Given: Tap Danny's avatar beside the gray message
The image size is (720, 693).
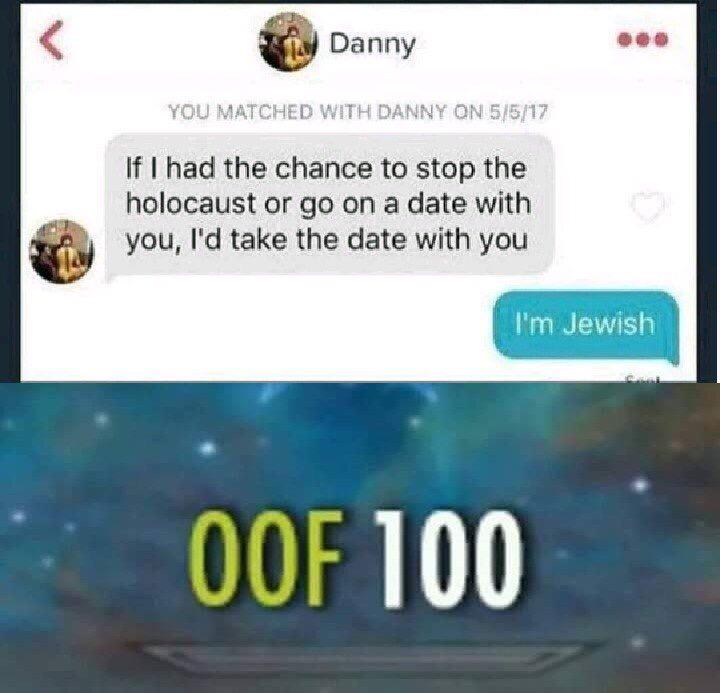Looking at the screenshot, I should click(x=62, y=251).
